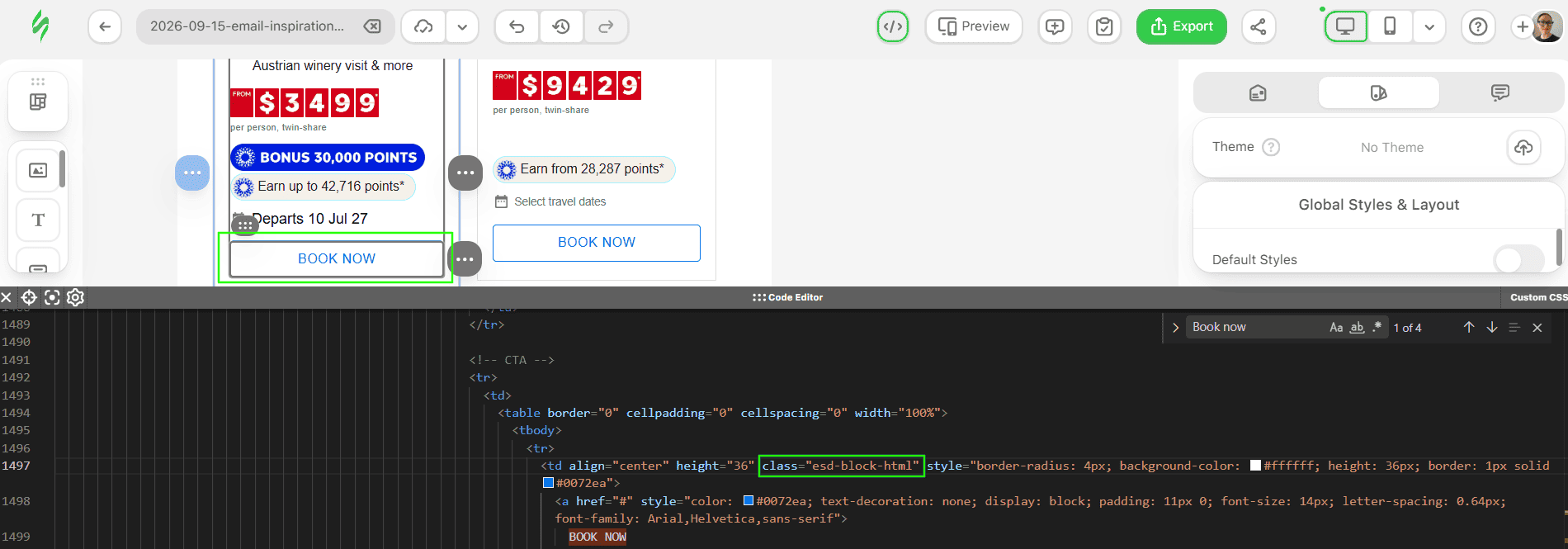Open code editor settings gear
1568x549 pixels.
(75, 297)
